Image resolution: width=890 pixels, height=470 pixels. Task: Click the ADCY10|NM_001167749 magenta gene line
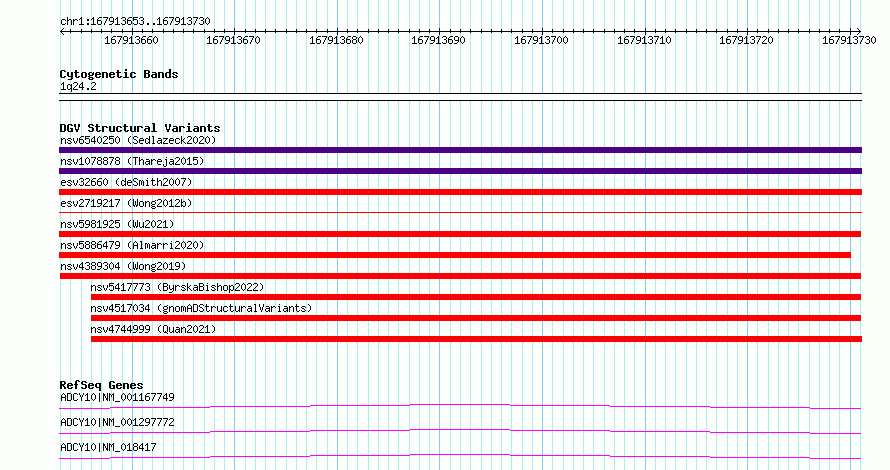(x=460, y=406)
